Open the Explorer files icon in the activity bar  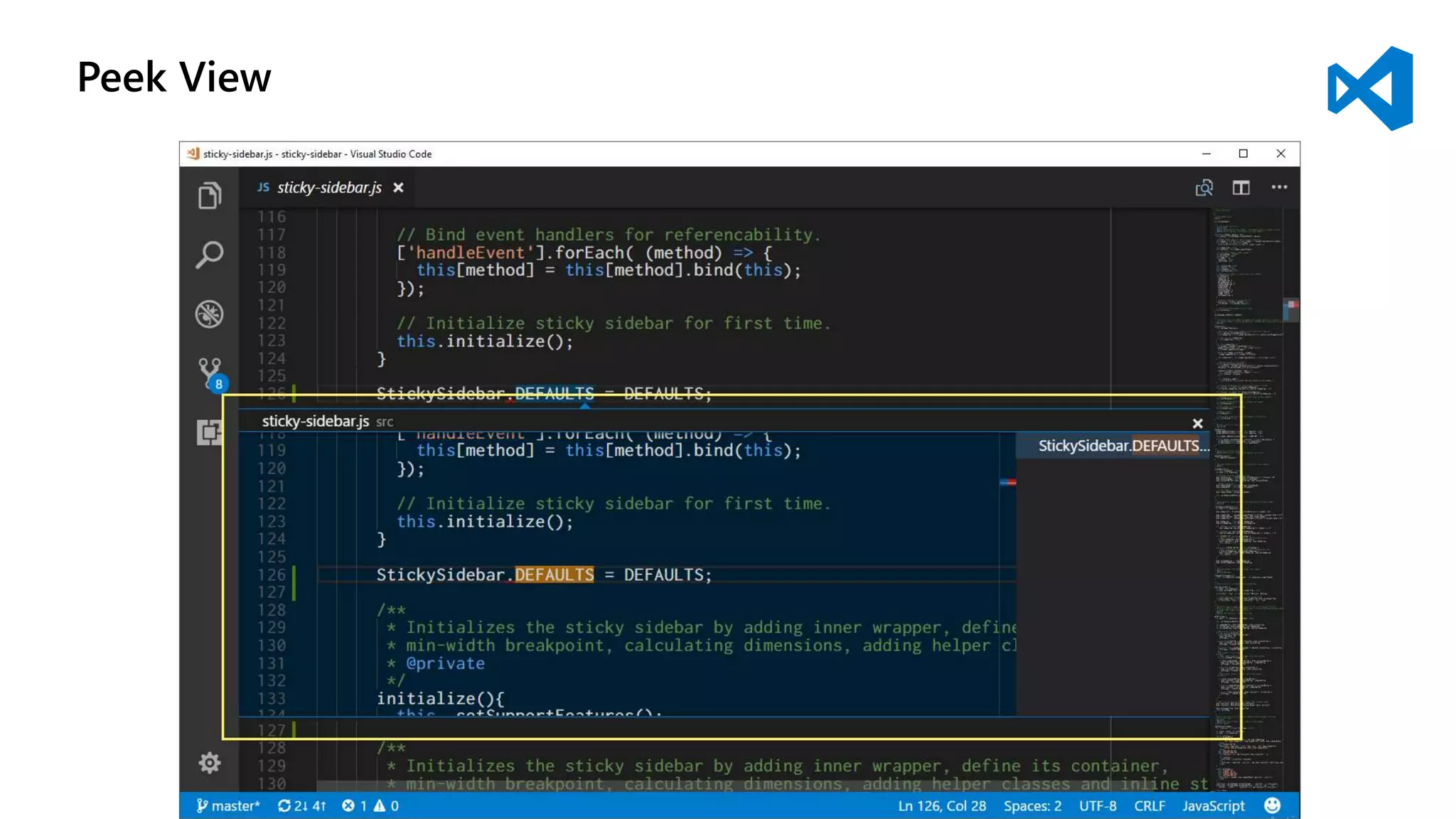[x=209, y=196]
